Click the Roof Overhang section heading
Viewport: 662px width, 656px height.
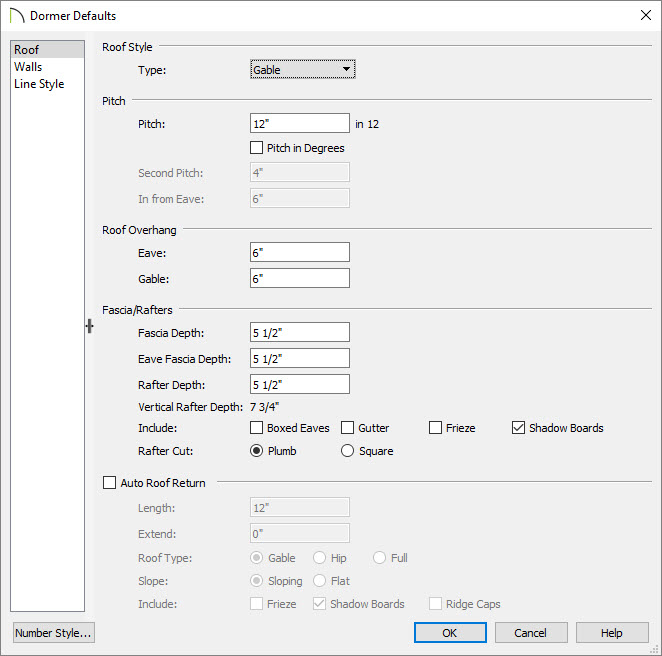click(x=139, y=230)
